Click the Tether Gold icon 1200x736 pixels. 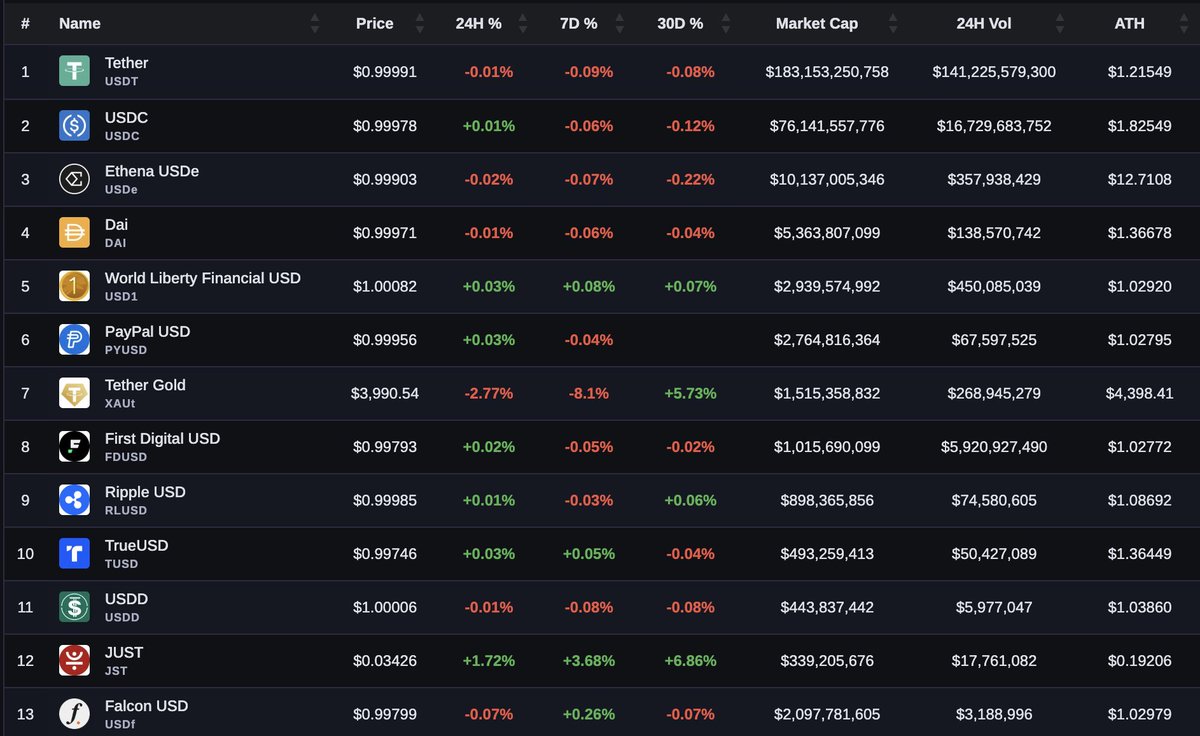(x=74, y=392)
